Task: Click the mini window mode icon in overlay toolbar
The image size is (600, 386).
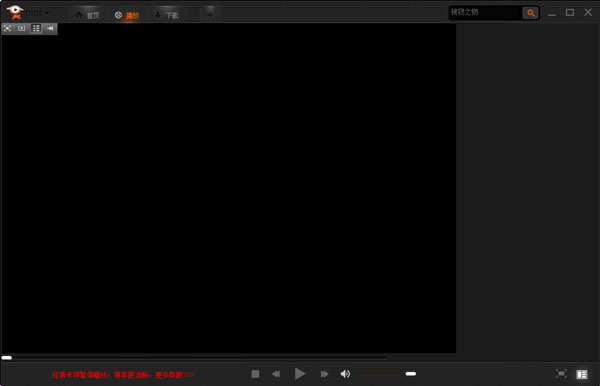Action: point(22,28)
